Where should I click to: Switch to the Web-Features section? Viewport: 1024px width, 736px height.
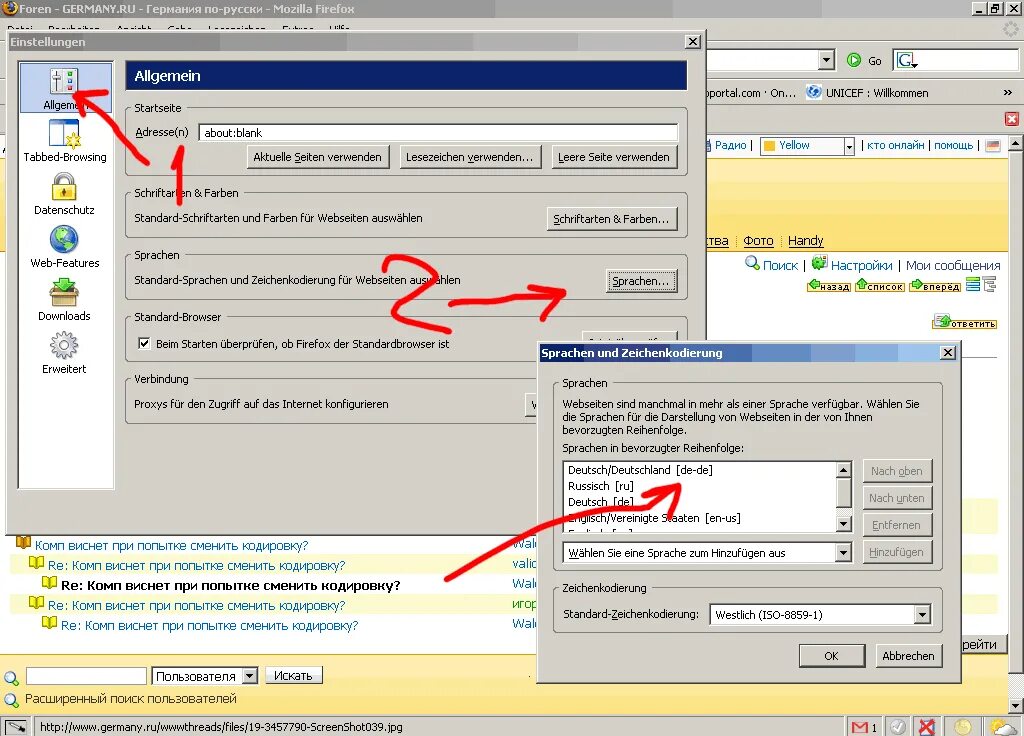[65, 247]
